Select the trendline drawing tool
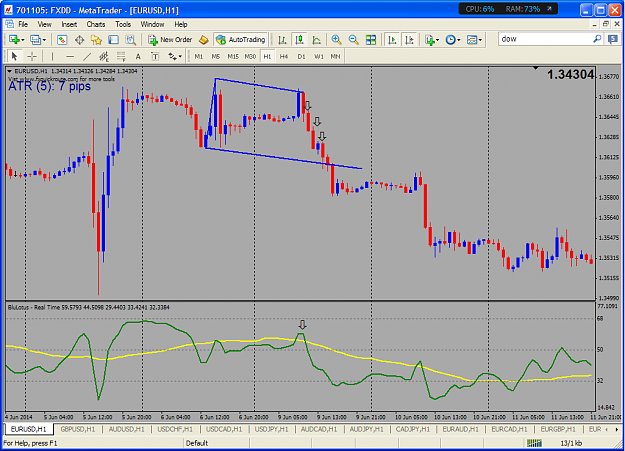This screenshot has height=451, width=625. tap(87, 56)
